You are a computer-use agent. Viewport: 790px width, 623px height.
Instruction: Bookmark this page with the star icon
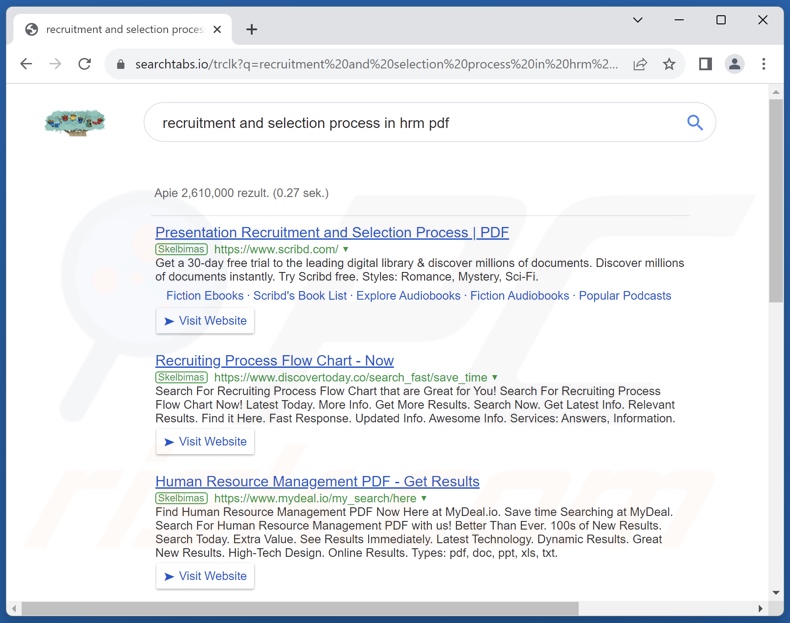pyautogui.click(x=669, y=64)
